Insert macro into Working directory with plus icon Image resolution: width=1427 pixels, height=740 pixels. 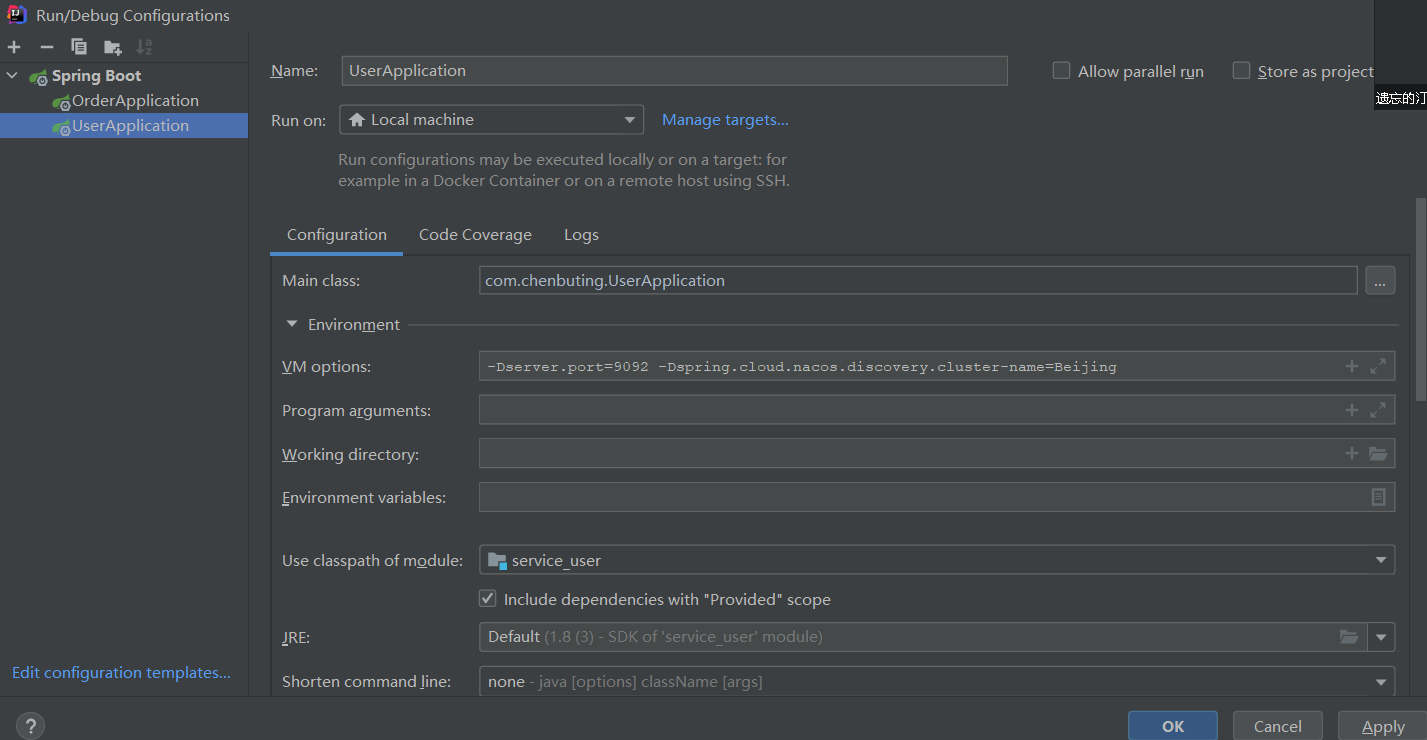coord(1351,454)
